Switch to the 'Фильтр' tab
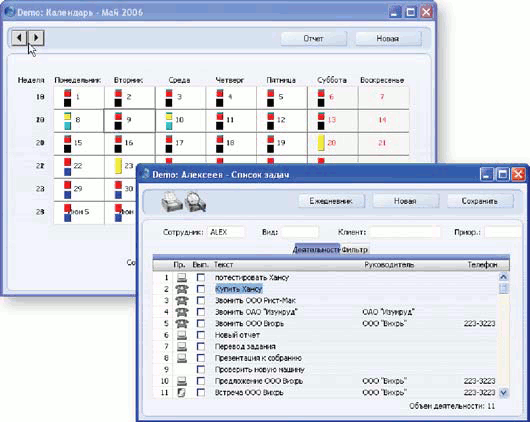The image size is (530, 422). pyautogui.click(x=355, y=250)
